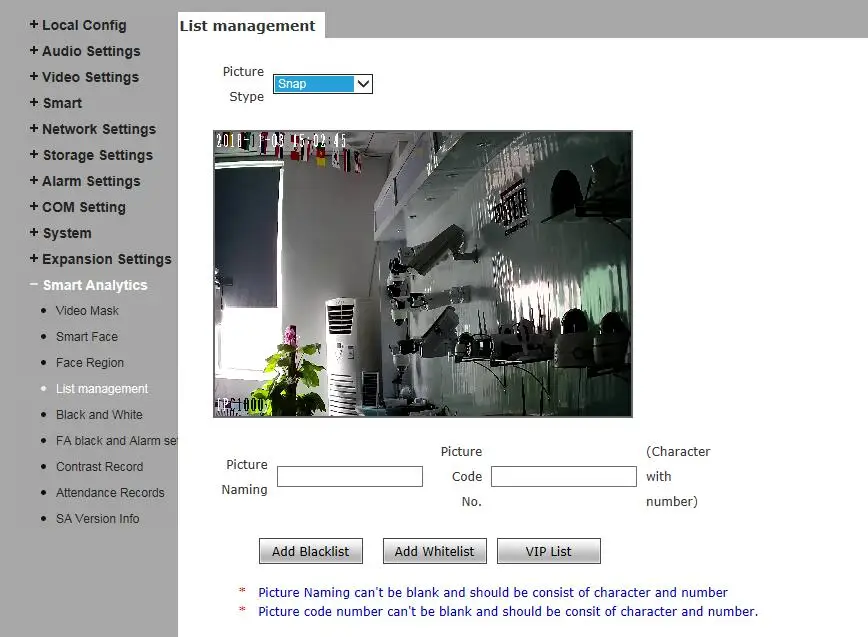
Task: Focus the Picture Code No. field
Action: click(564, 477)
